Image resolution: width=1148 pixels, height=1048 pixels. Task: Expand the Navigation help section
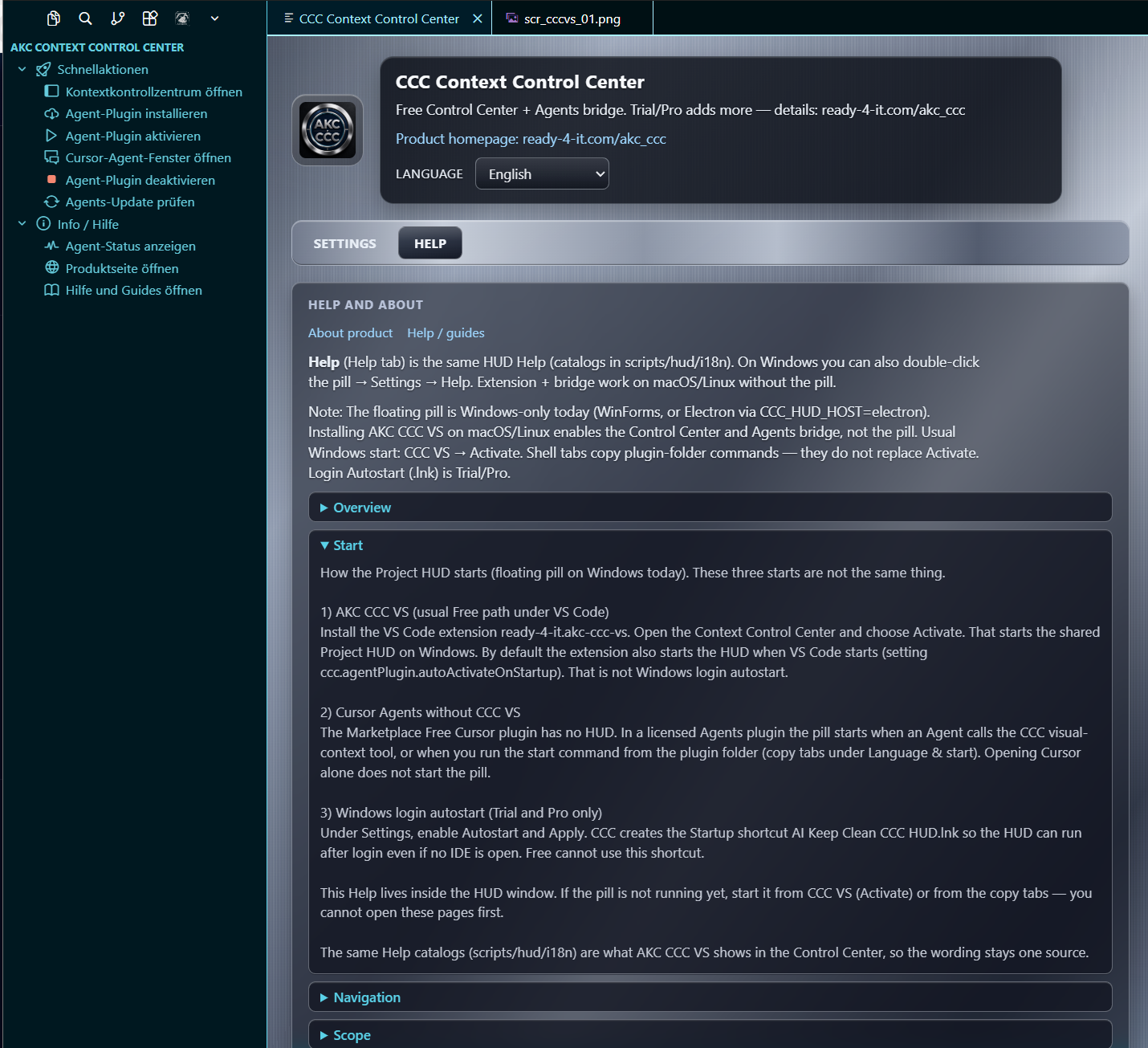pyautogui.click(x=710, y=997)
